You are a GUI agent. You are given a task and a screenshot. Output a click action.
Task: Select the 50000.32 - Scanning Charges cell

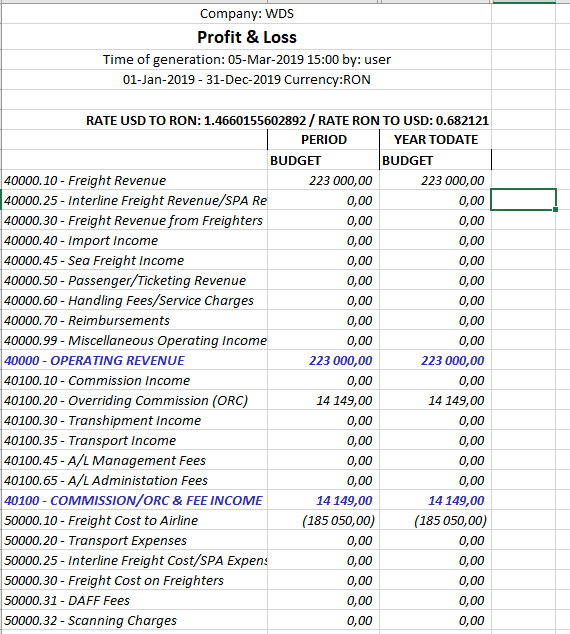(134, 621)
